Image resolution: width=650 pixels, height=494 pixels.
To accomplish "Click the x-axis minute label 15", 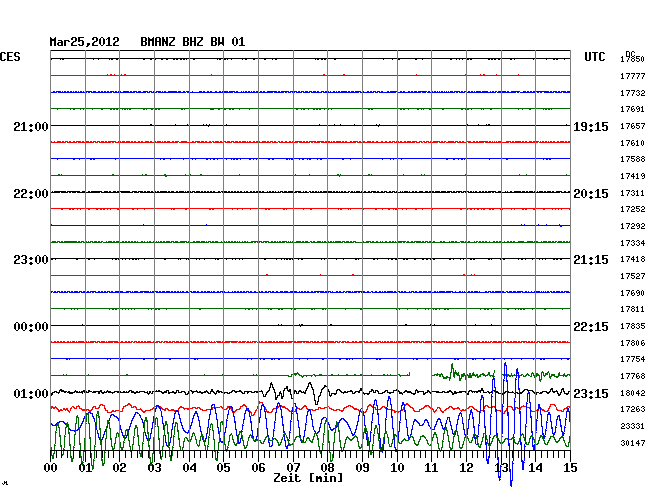I will click(570, 468).
